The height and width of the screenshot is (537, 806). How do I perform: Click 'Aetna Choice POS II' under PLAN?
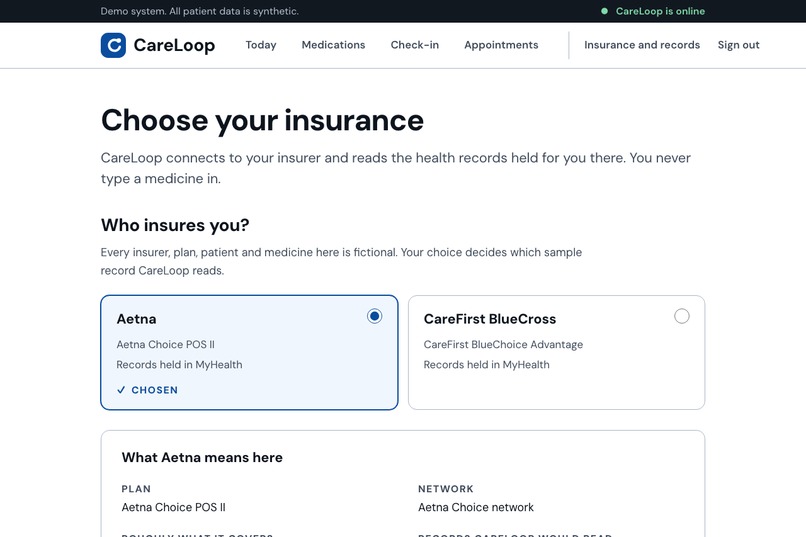tap(173, 507)
